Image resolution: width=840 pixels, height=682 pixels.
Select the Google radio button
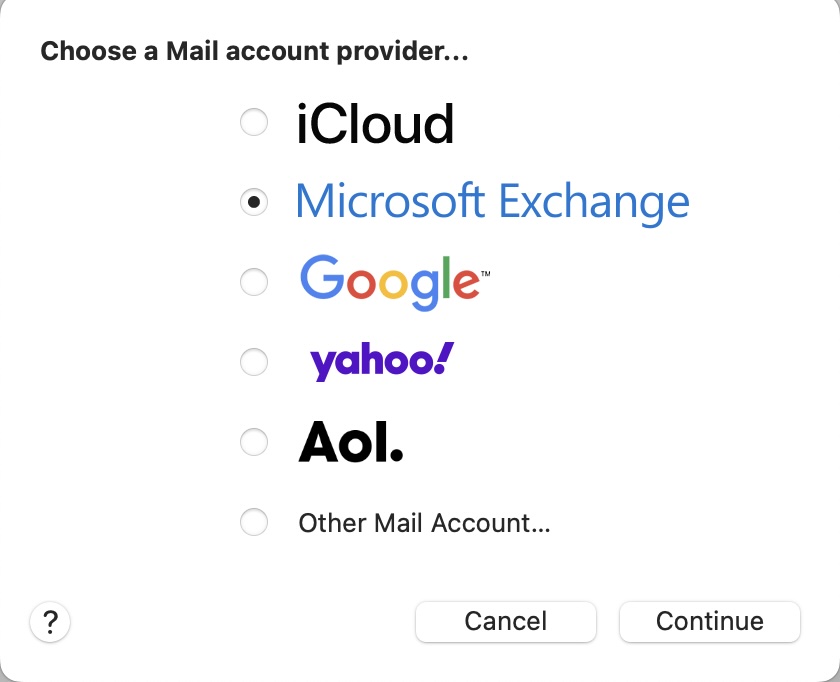tap(254, 282)
